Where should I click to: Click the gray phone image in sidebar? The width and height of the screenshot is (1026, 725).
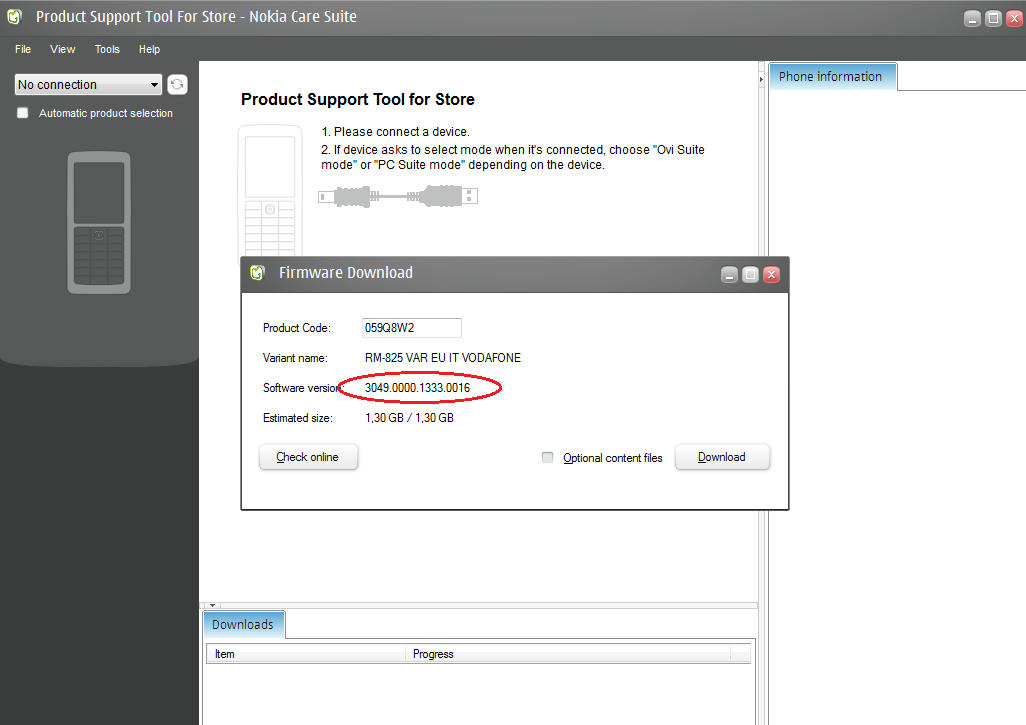[99, 222]
